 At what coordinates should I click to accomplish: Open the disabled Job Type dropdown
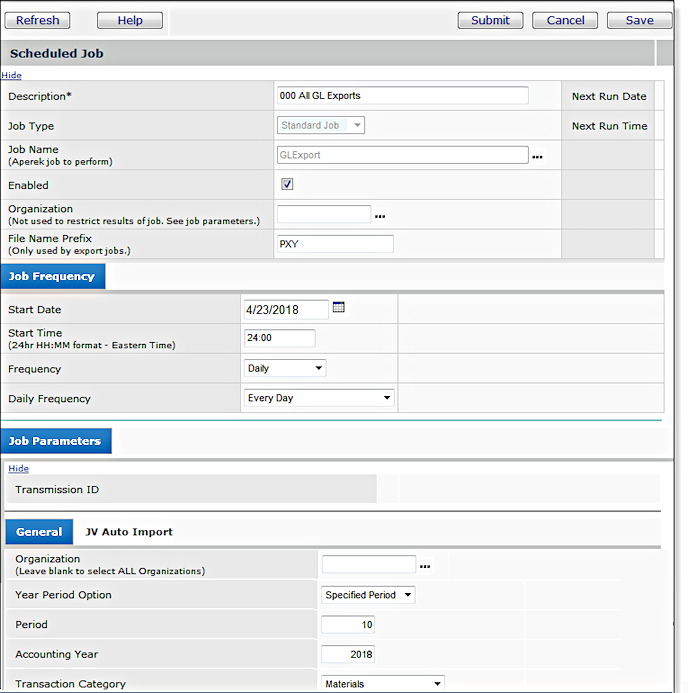(320, 126)
